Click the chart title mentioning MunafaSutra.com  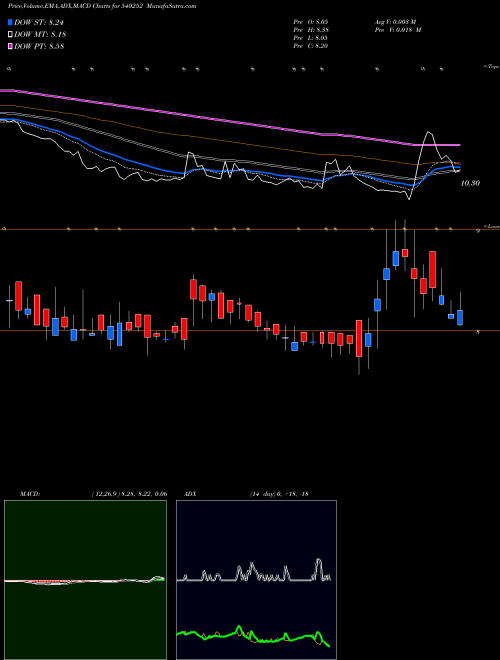pyautogui.click(x=102, y=6)
